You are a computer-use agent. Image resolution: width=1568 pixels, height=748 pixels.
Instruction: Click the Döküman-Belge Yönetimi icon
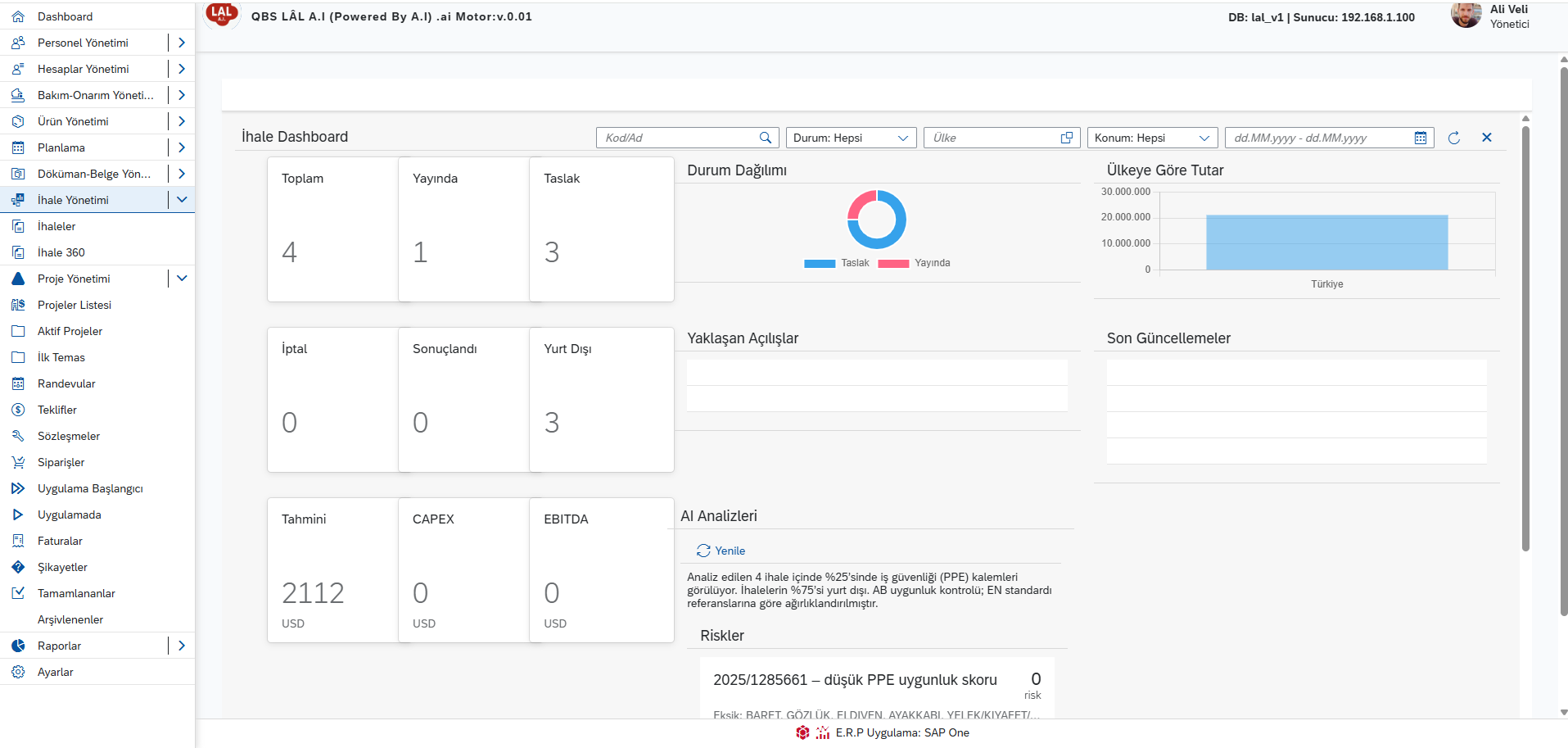point(18,174)
